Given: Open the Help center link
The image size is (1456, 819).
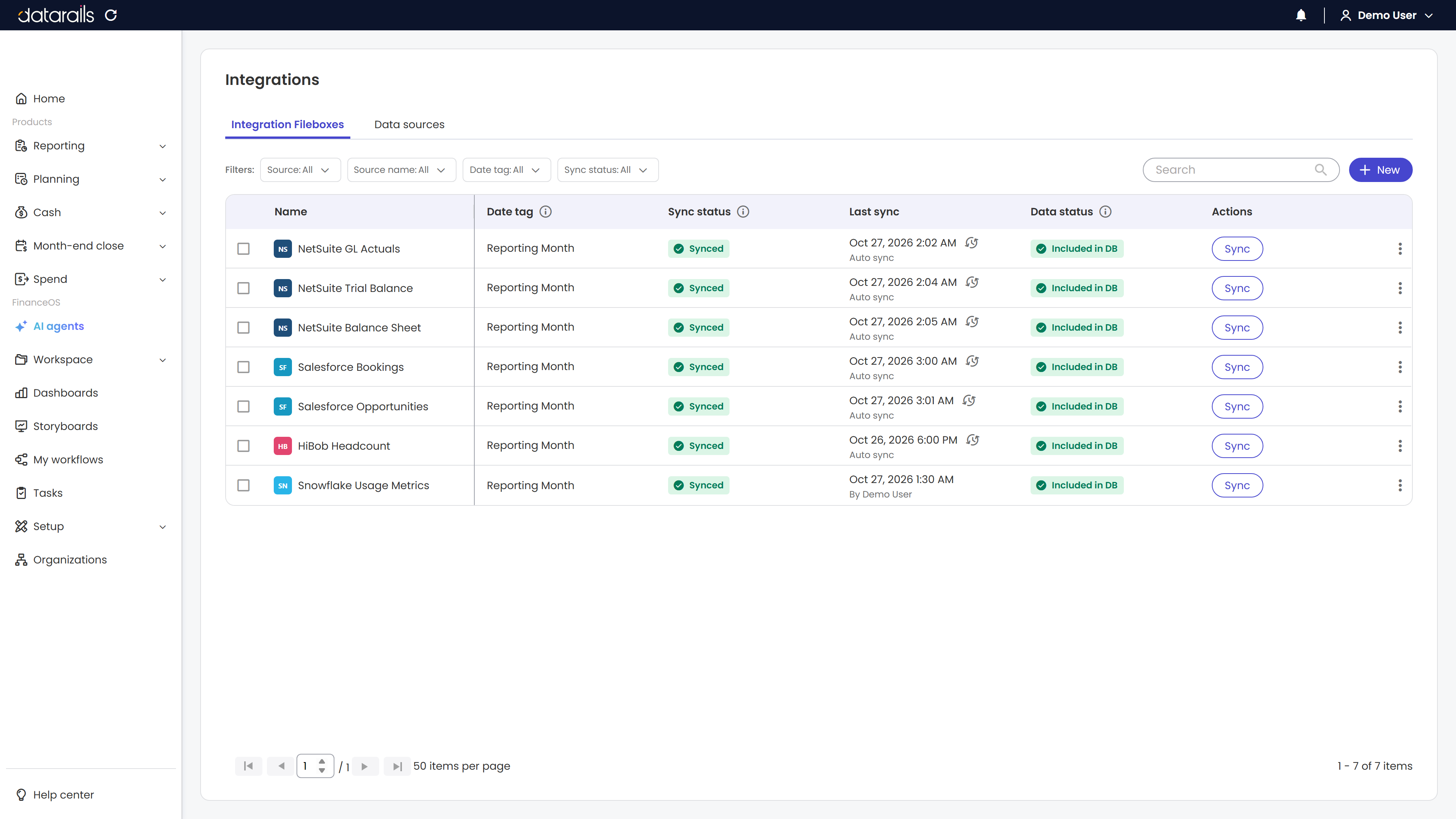Looking at the screenshot, I should click(x=54, y=795).
